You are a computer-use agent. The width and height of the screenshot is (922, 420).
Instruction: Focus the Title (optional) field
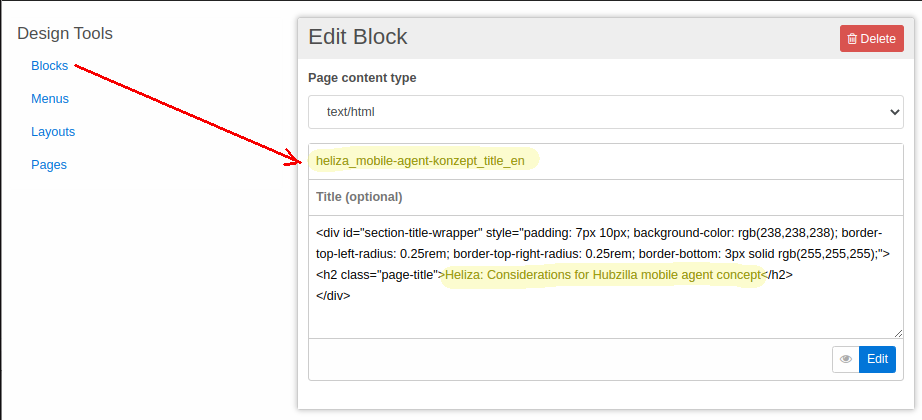pos(605,197)
